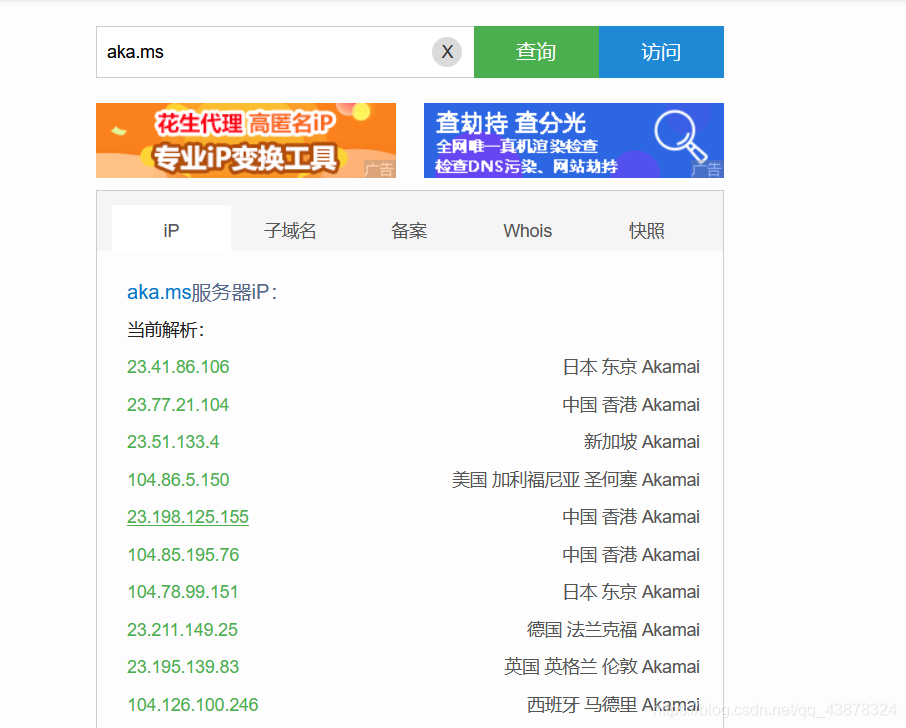
Task: Open the 花生代理 orange ad banner
Action: point(246,140)
